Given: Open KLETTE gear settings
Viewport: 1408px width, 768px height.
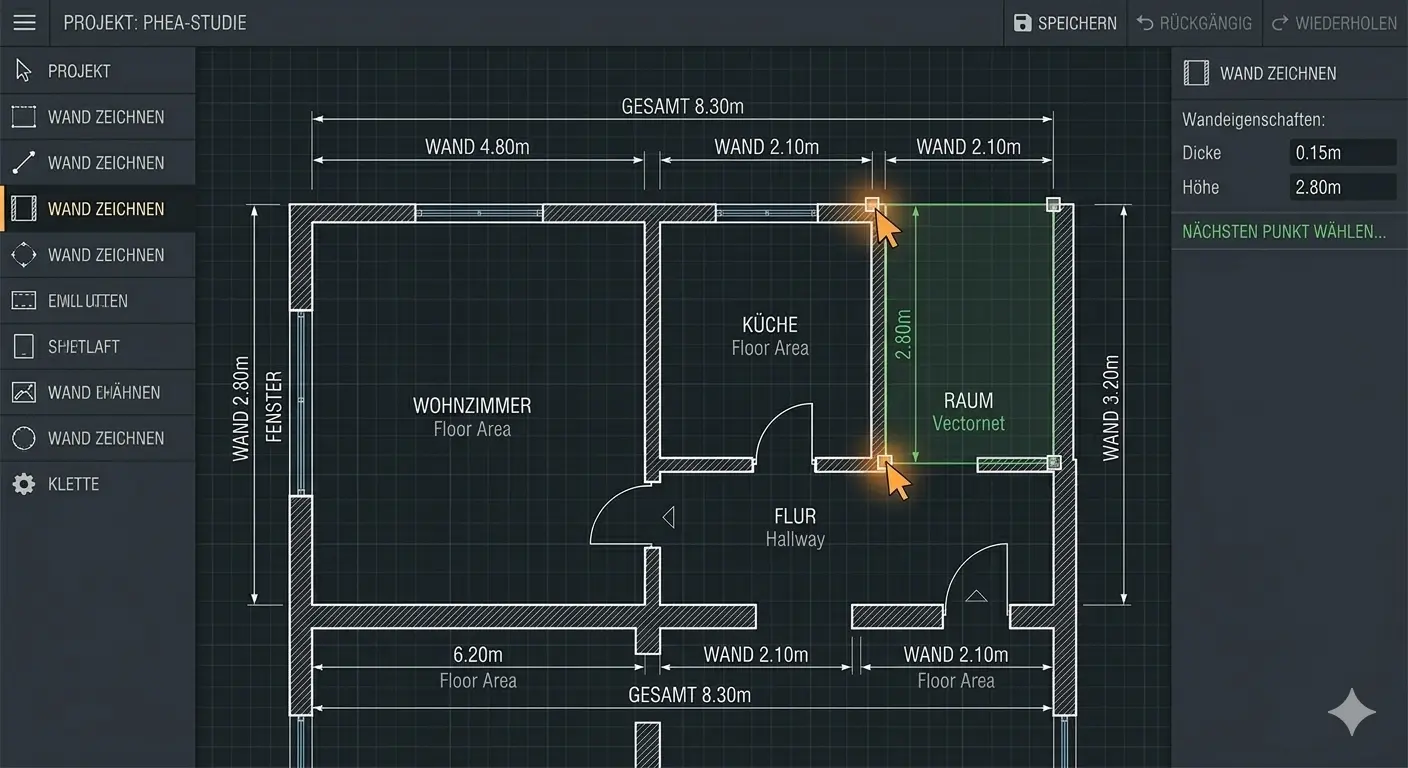Looking at the screenshot, I should [97, 484].
